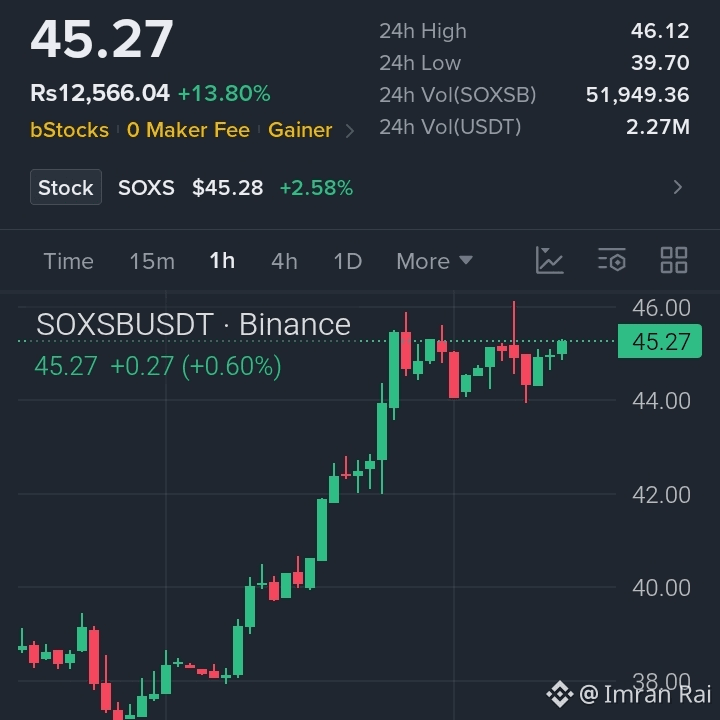Open the Gainer tag
Image resolution: width=720 pixels, height=720 pixels.
tap(300, 130)
